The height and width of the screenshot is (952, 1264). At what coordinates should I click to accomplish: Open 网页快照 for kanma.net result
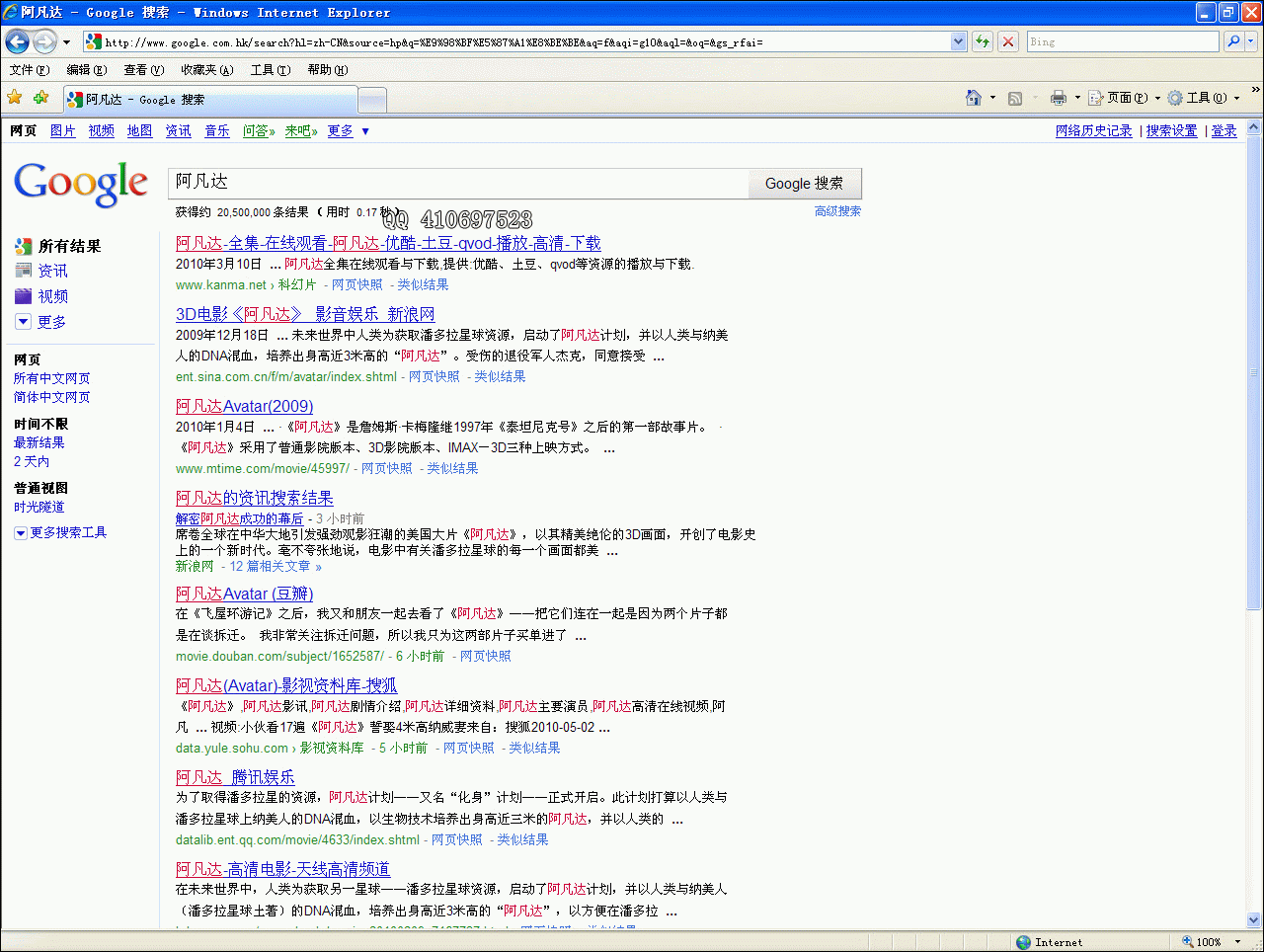357,284
